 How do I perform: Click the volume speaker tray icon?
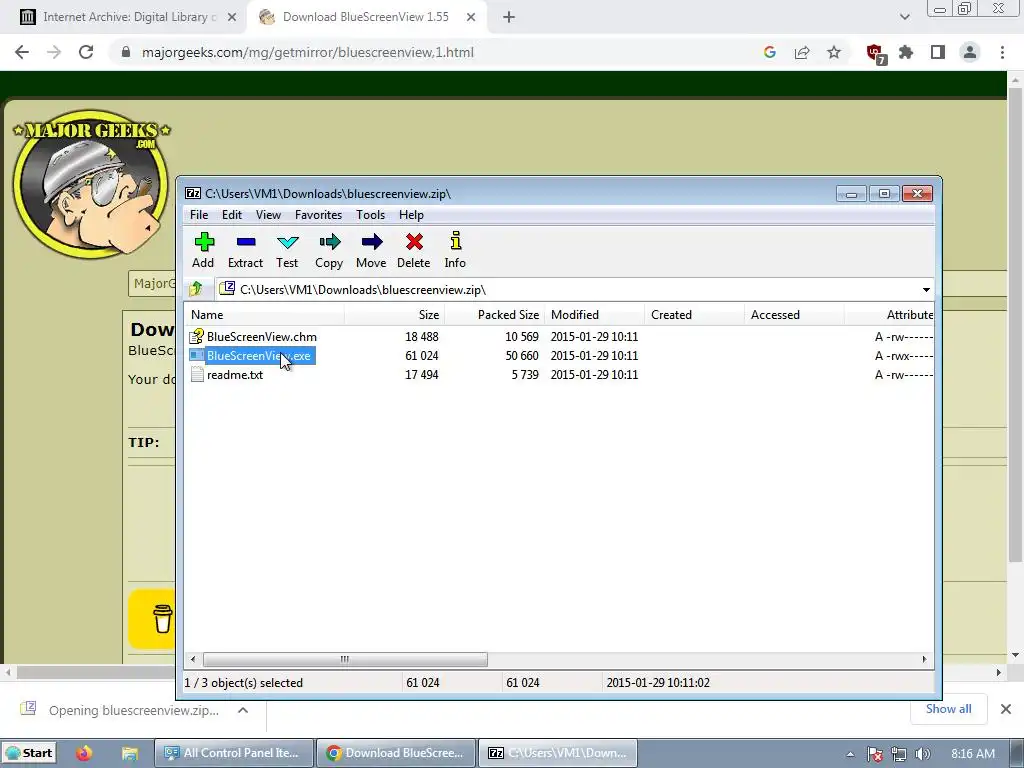click(922, 754)
